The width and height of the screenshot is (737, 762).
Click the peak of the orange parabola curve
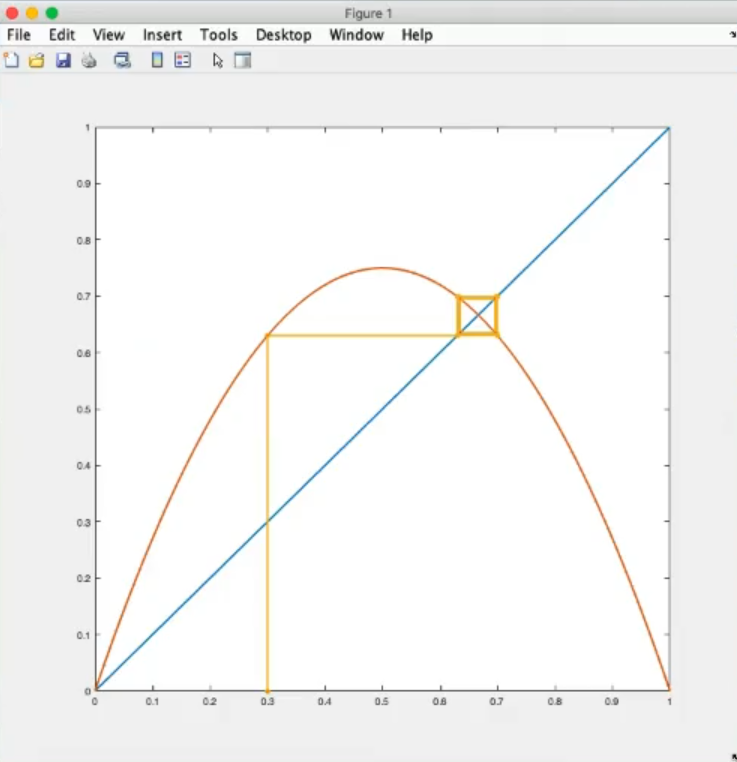coord(382,268)
